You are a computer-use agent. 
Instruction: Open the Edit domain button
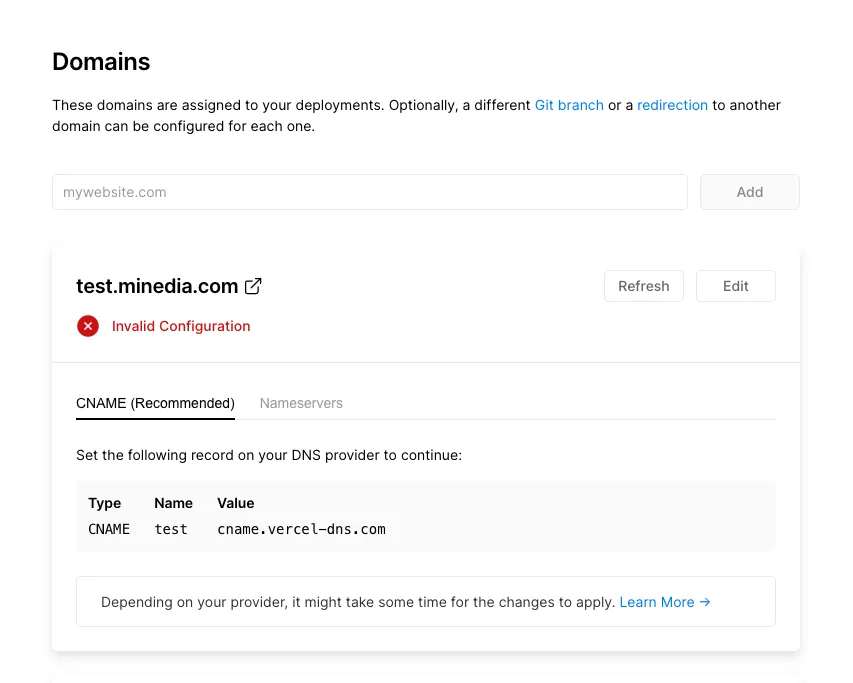tap(735, 286)
